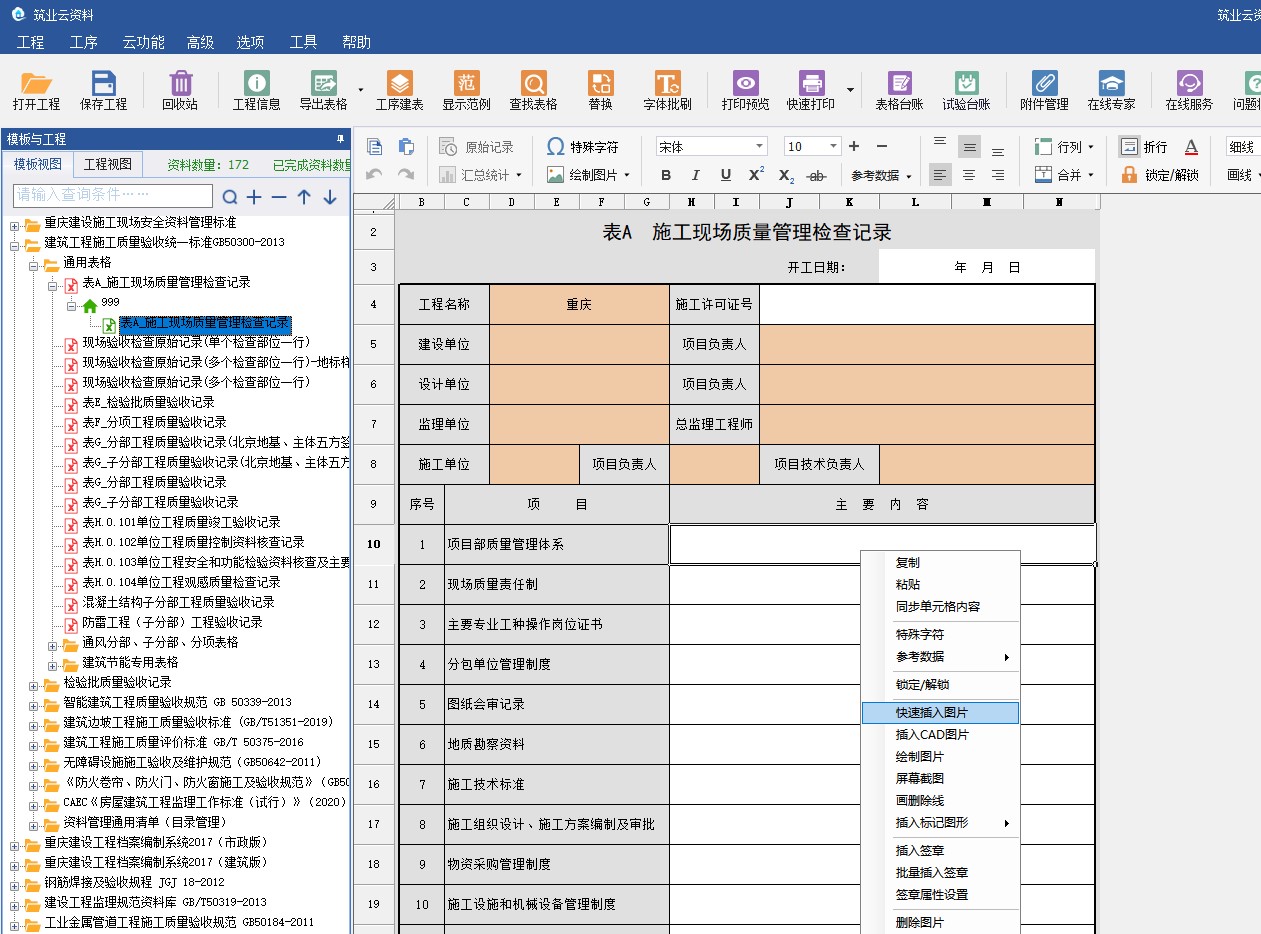This screenshot has width=1261, height=934.
Task: Toggle superscript X² formatting
Action: pyautogui.click(x=757, y=175)
